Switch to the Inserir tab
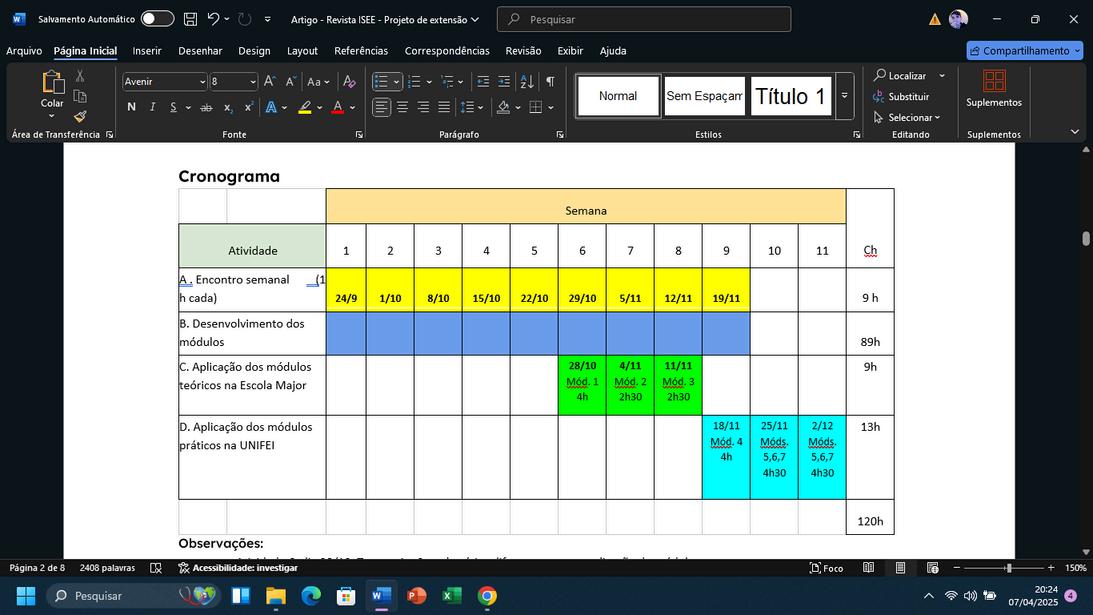This screenshot has width=1093, height=615. (x=147, y=51)
